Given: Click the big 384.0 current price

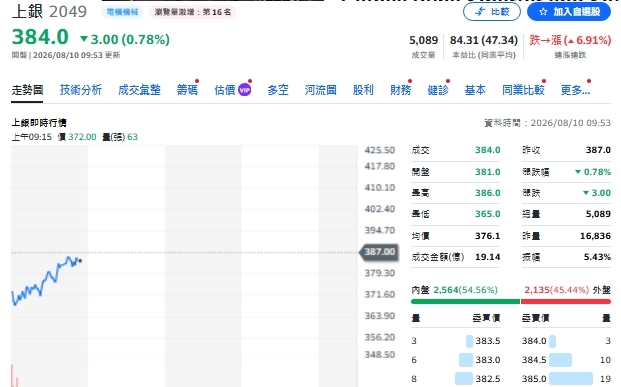Looking at the screenshot, I should 40,37.
